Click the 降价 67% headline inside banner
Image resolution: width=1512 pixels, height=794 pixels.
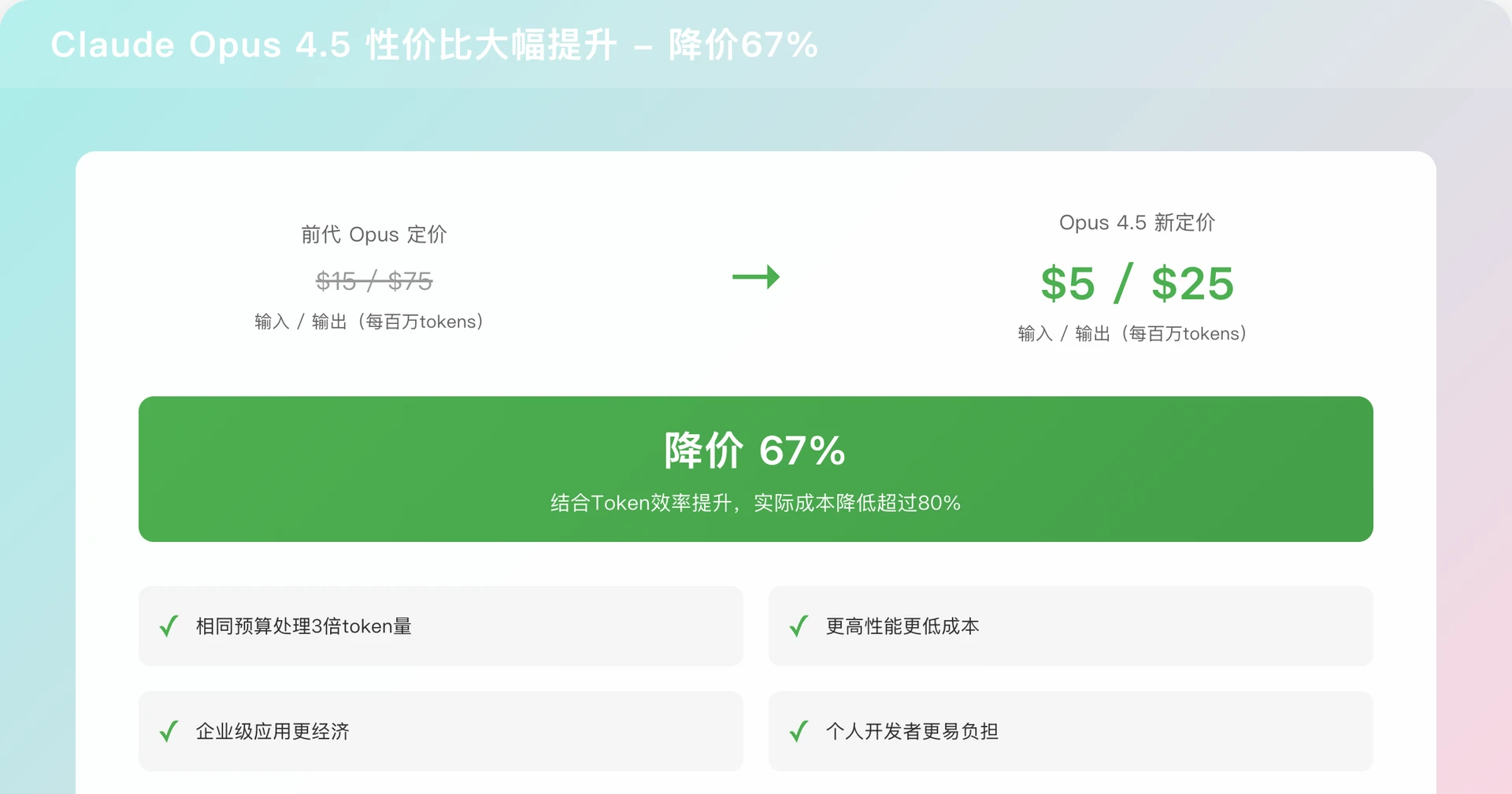754,450
